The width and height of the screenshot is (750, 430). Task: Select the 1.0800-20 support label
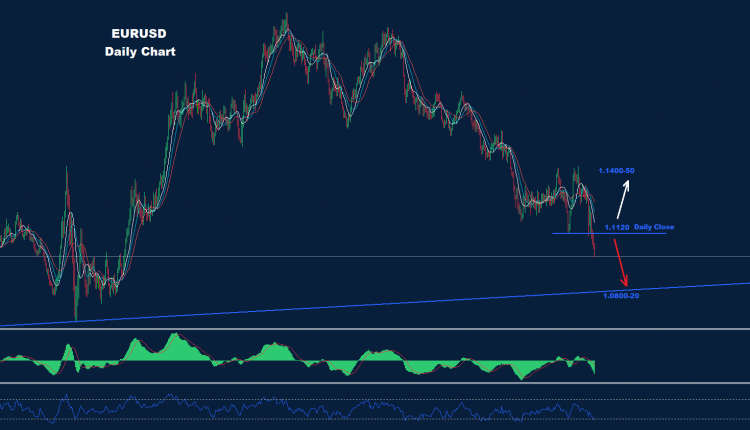(x=621, y=296)
